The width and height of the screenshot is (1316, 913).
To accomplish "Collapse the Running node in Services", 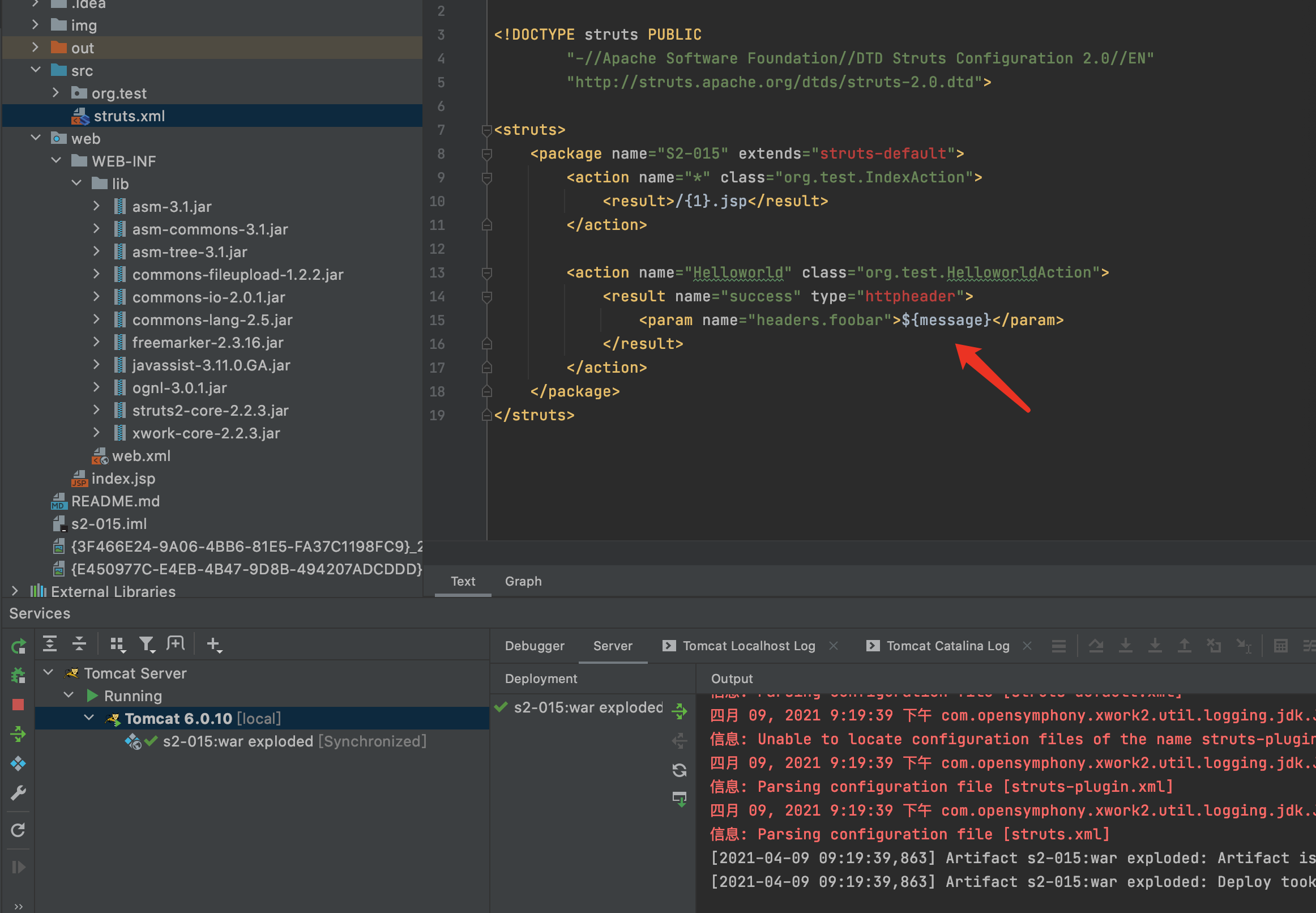I will click(x=69, y=695).
